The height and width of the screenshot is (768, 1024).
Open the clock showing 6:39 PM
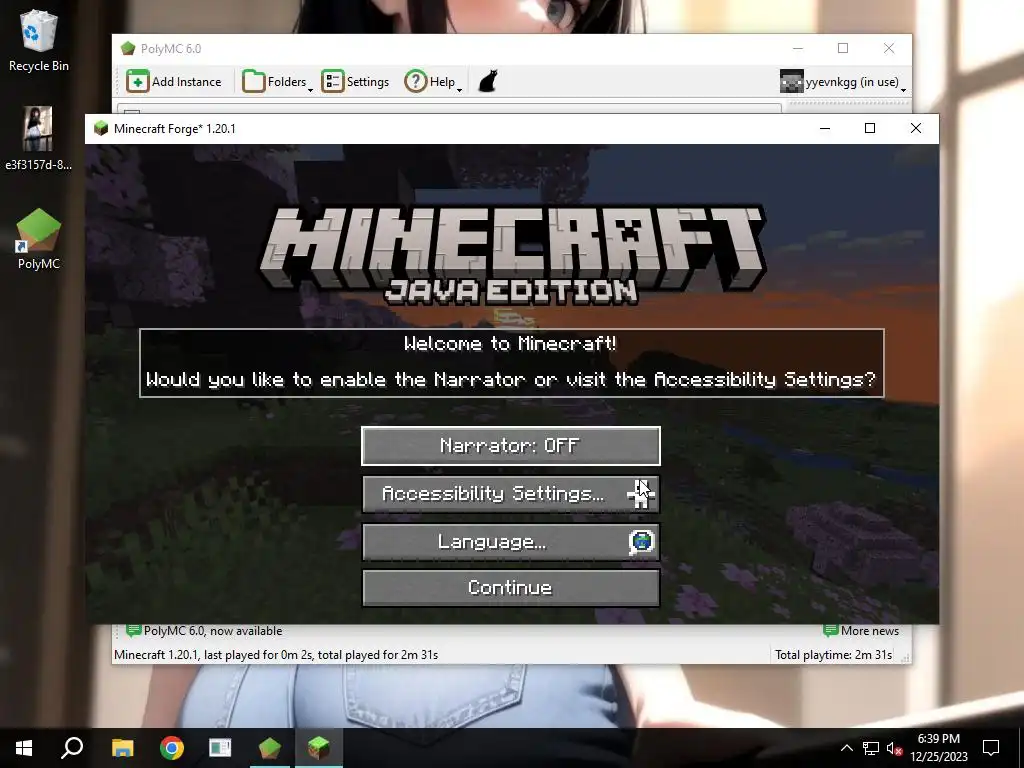pyautogui.click(x=939, y=748)
